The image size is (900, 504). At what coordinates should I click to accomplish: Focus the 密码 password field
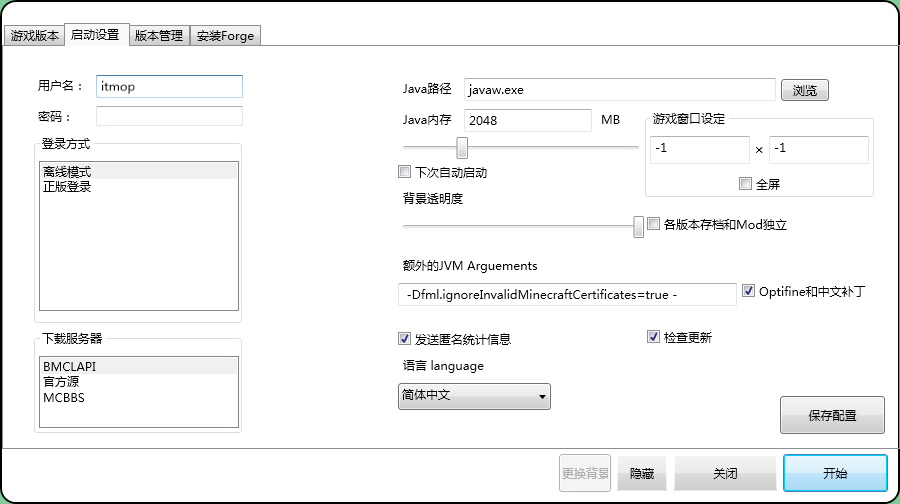click(x=169, y=116)
